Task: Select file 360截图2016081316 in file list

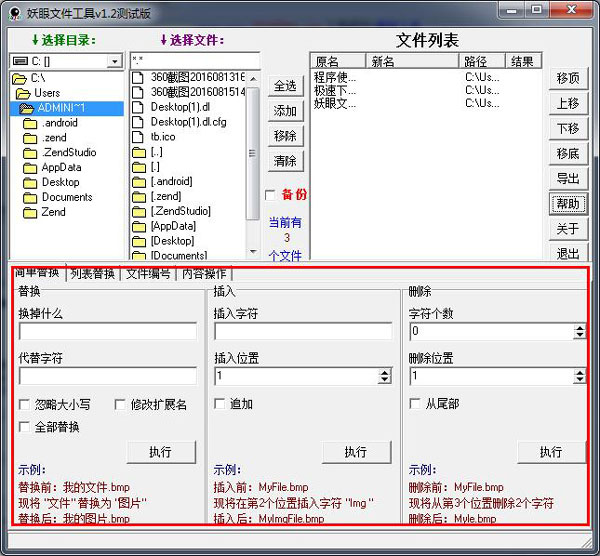Action: coord(189,77)
